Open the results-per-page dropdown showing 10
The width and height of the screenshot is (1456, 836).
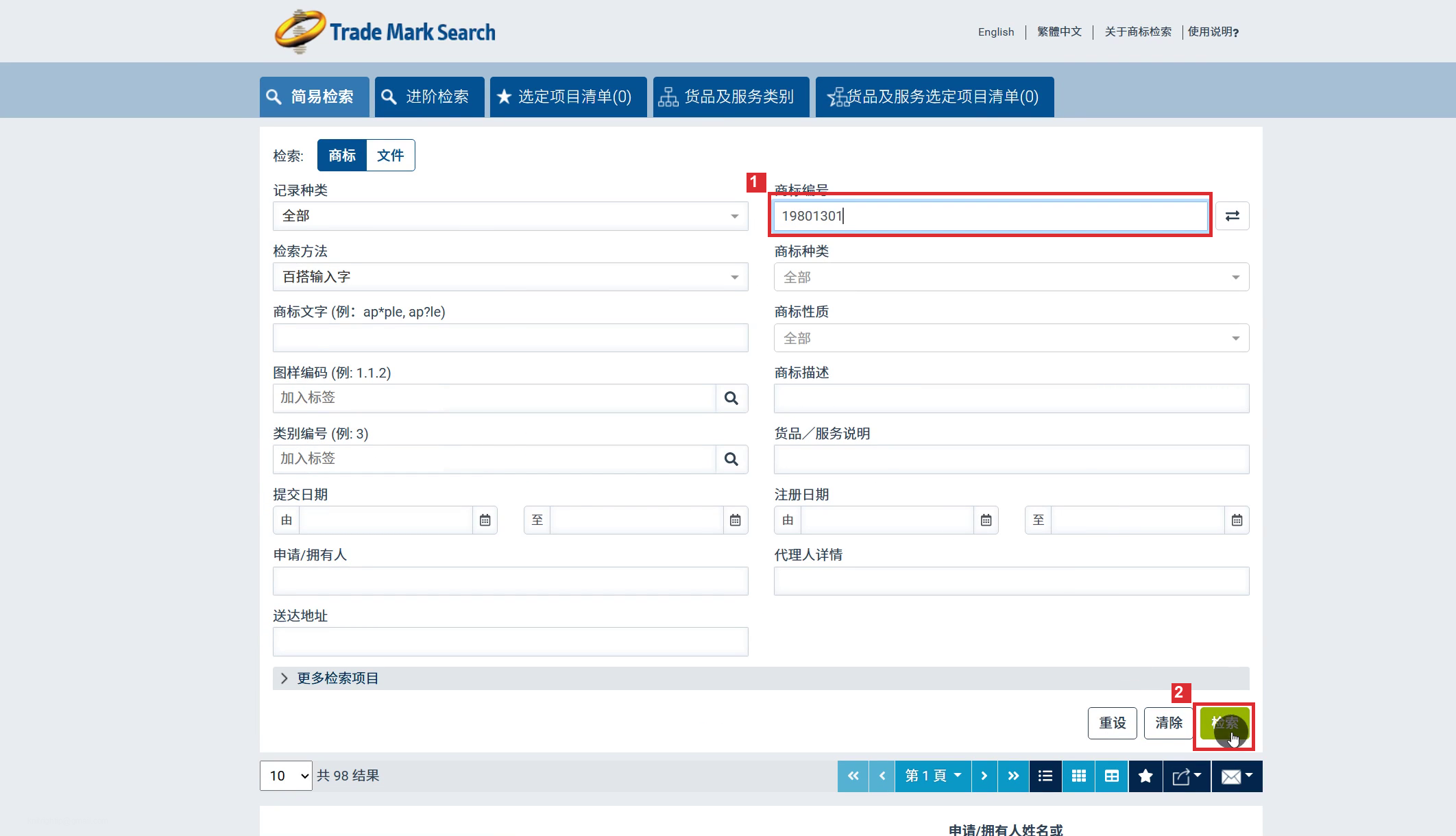(286, 776)
